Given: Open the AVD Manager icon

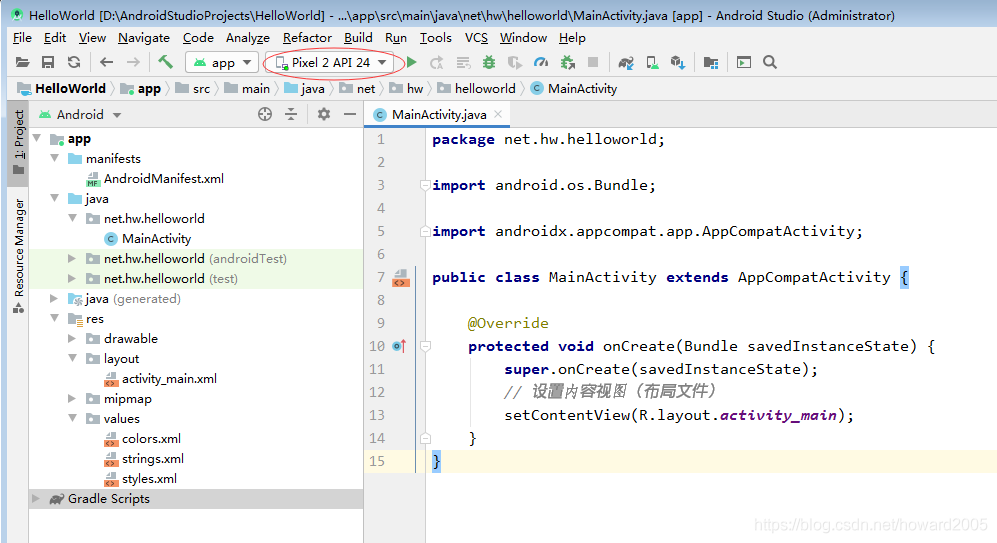Looking at the screenshot, I should [652, 62].
